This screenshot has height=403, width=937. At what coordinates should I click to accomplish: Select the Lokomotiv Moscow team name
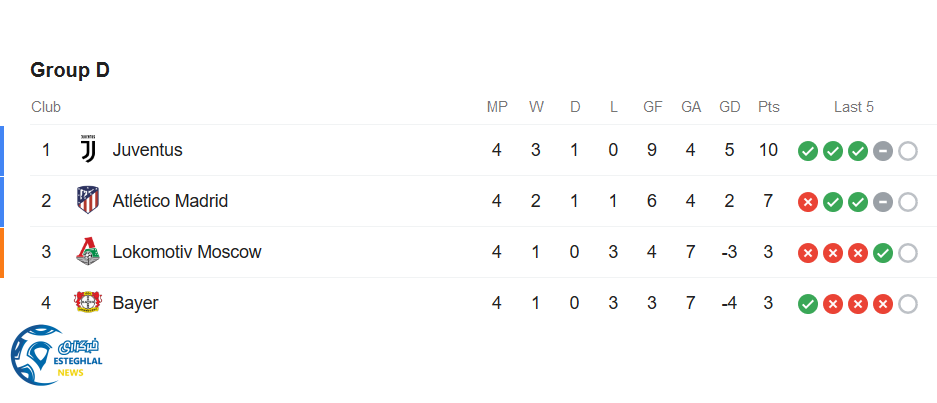(187, 252)
